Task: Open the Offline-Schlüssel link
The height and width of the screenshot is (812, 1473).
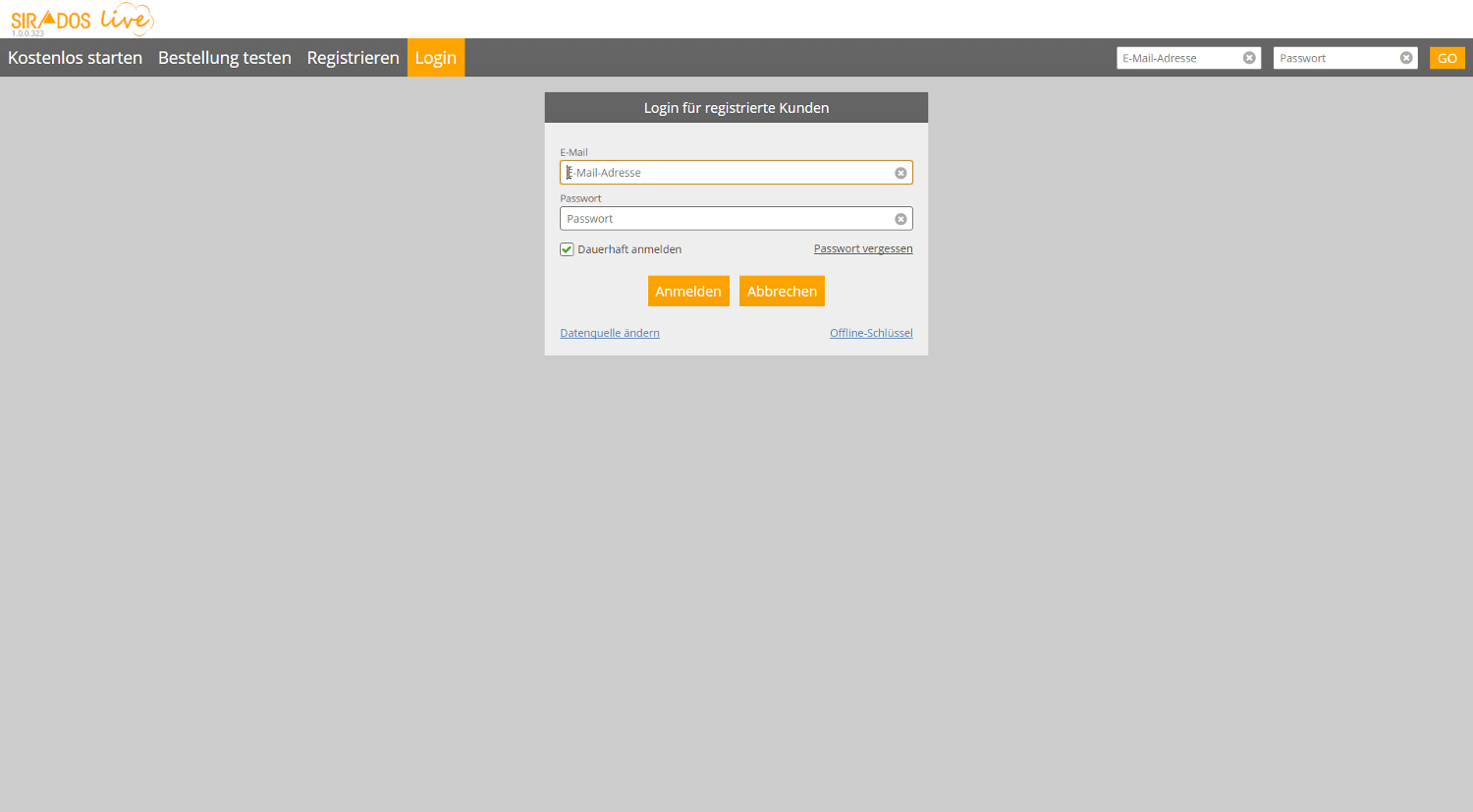Action: click(x=871, y=333)
